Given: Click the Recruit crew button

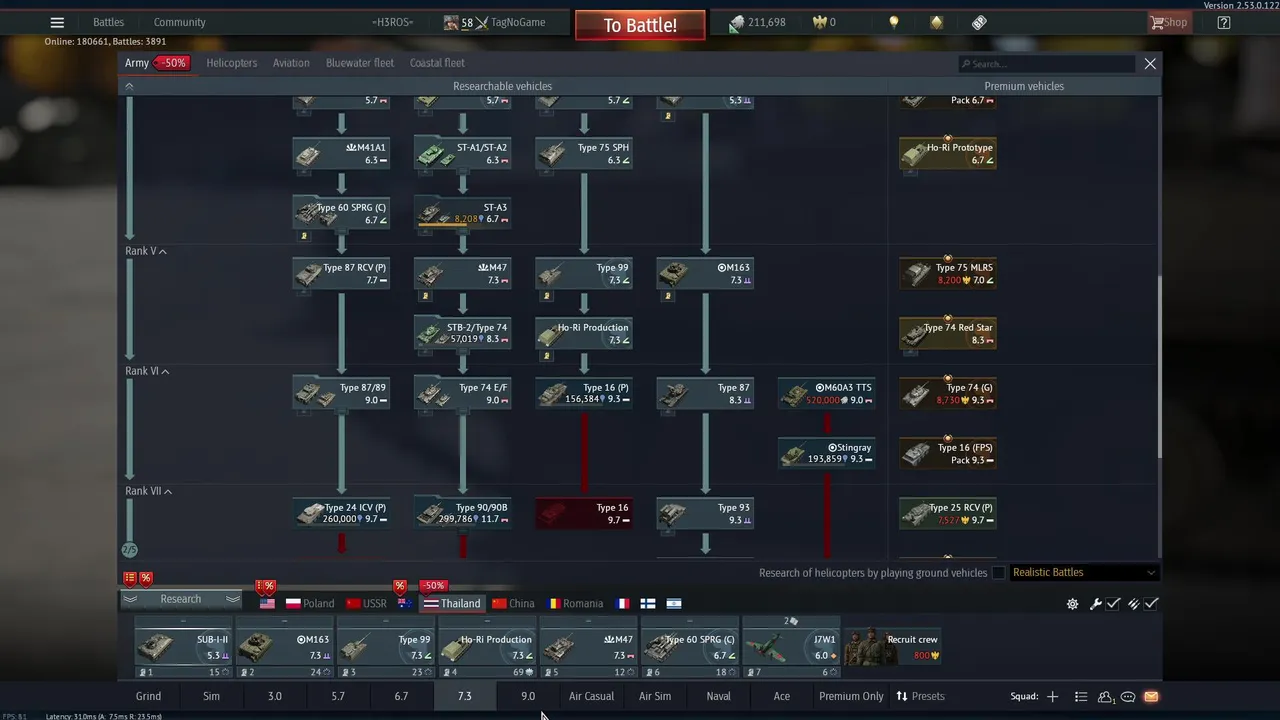Looking at the screenshot, I should tap(892, 645).
